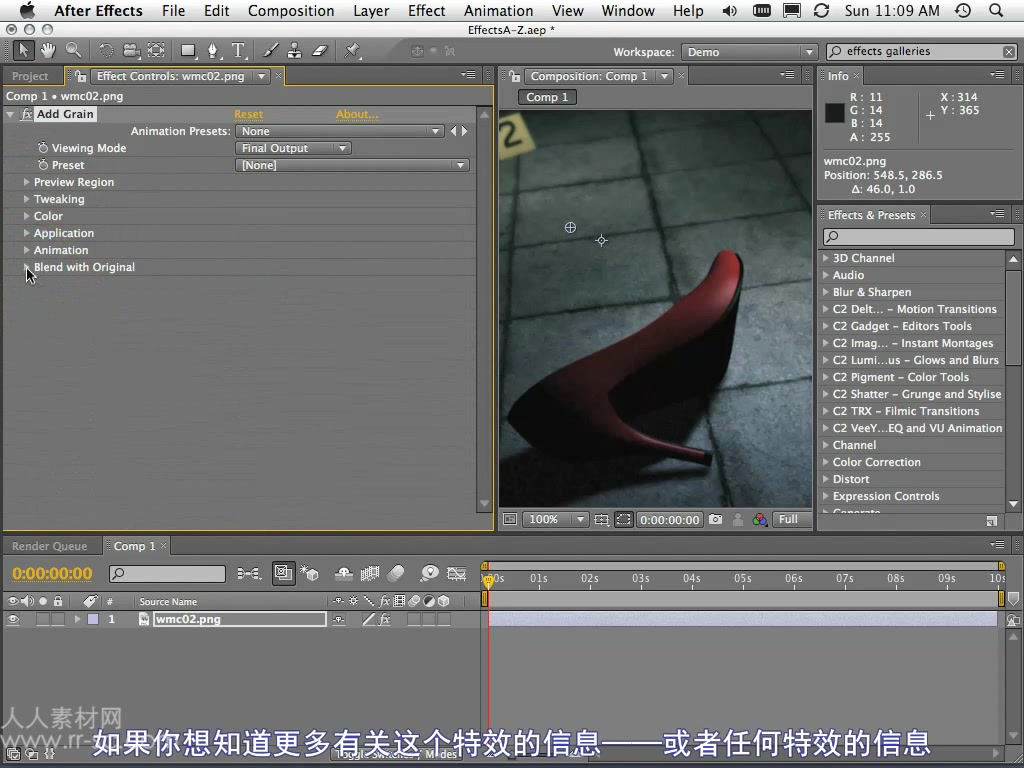Image resolution: width=1024 pixels, height=768 pixels.
Task: Toggle region of interest in viewer
Action: (x=623, y=520)
